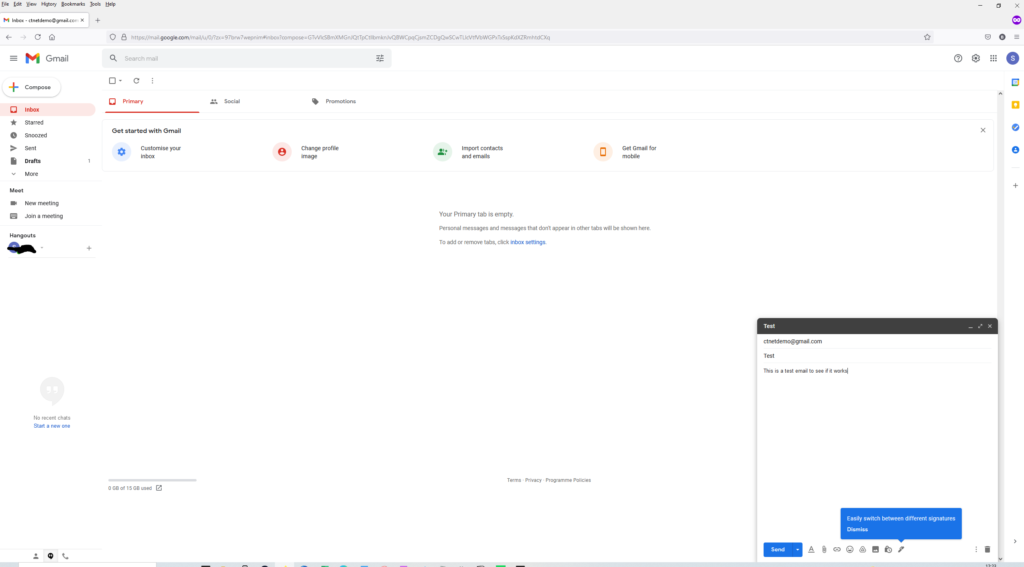
Task: Open Hangouts phone calls tab
Action: point(65,556)
